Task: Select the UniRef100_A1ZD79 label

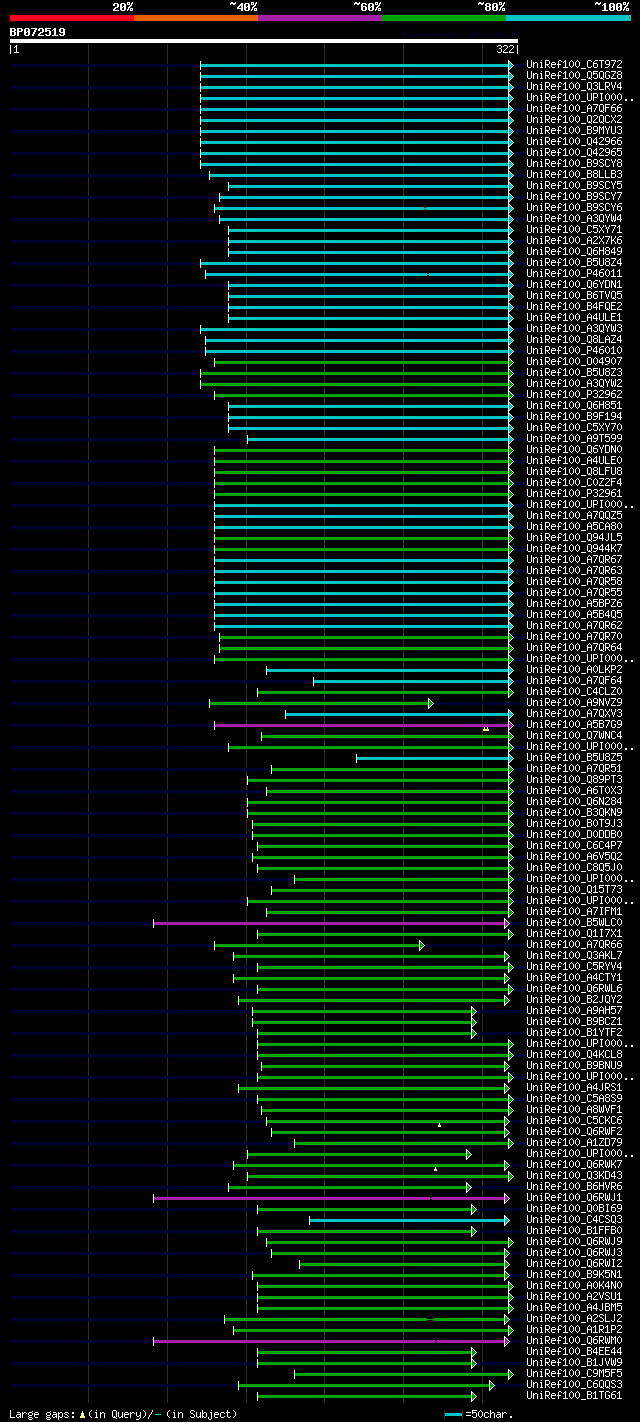Action: pyautogui.click(x=574, y=1142)
